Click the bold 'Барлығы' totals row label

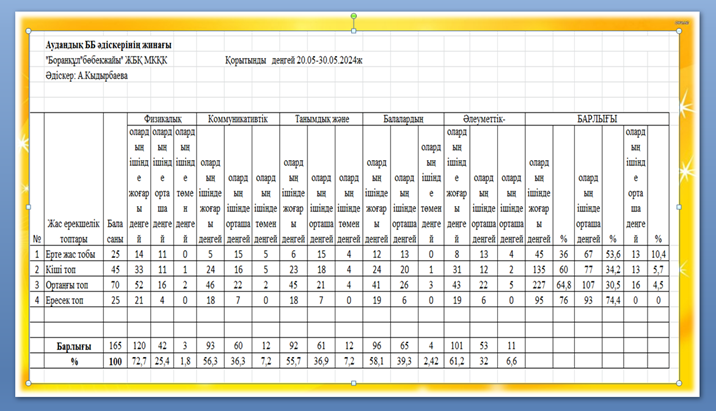(74, 346)
